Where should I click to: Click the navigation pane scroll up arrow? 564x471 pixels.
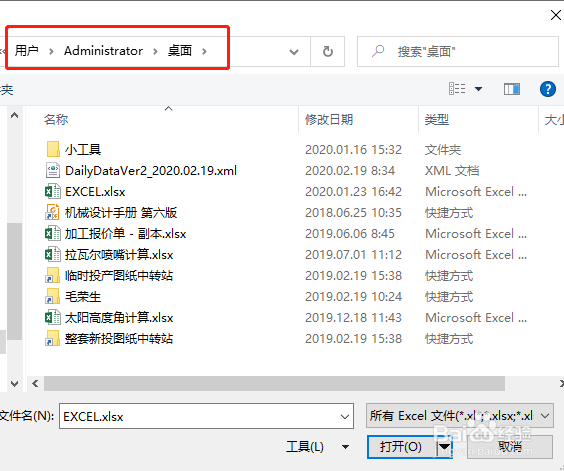14,116
